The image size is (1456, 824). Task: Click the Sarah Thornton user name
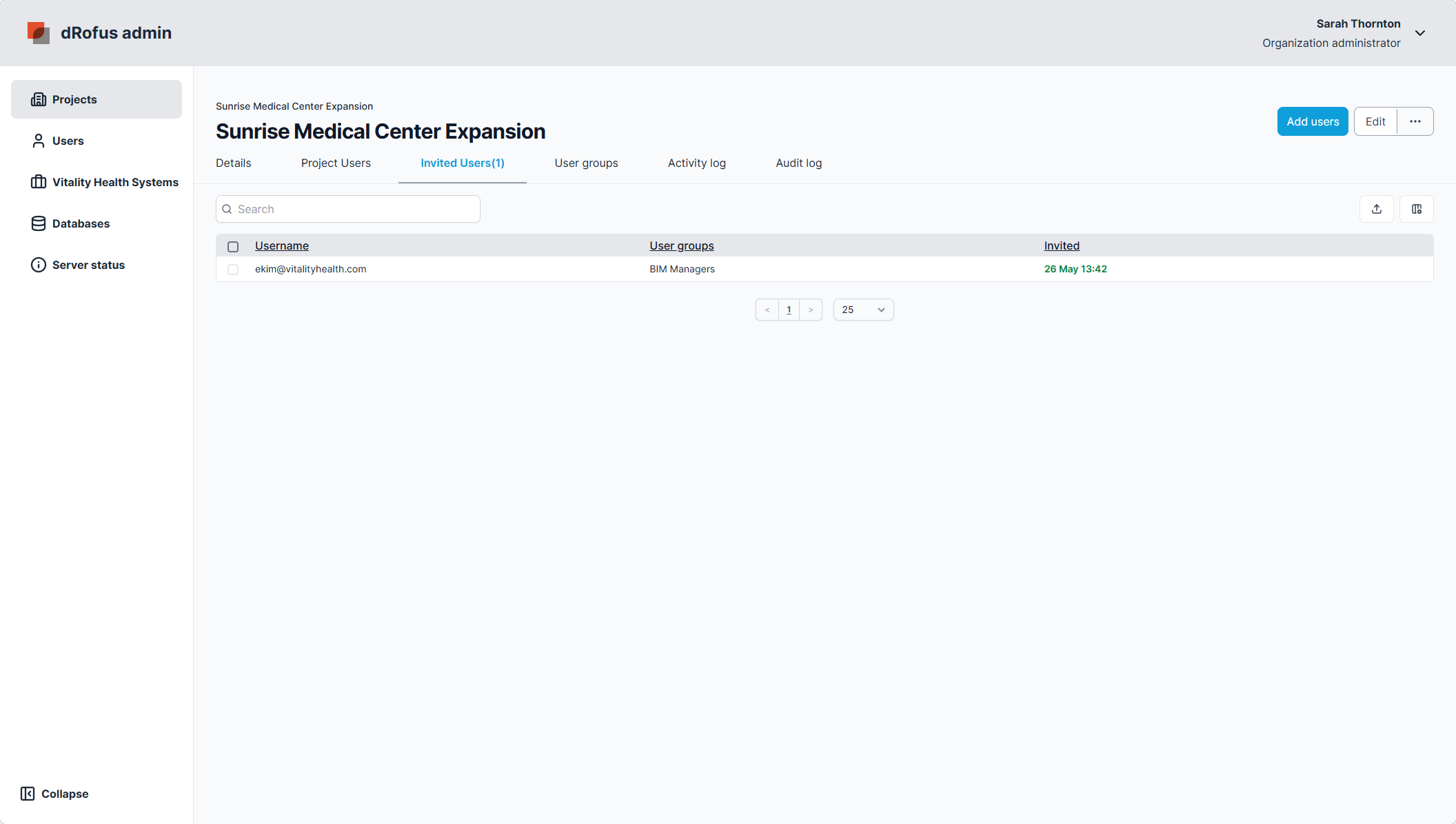pyautogui.click(x=1358, y=23)
